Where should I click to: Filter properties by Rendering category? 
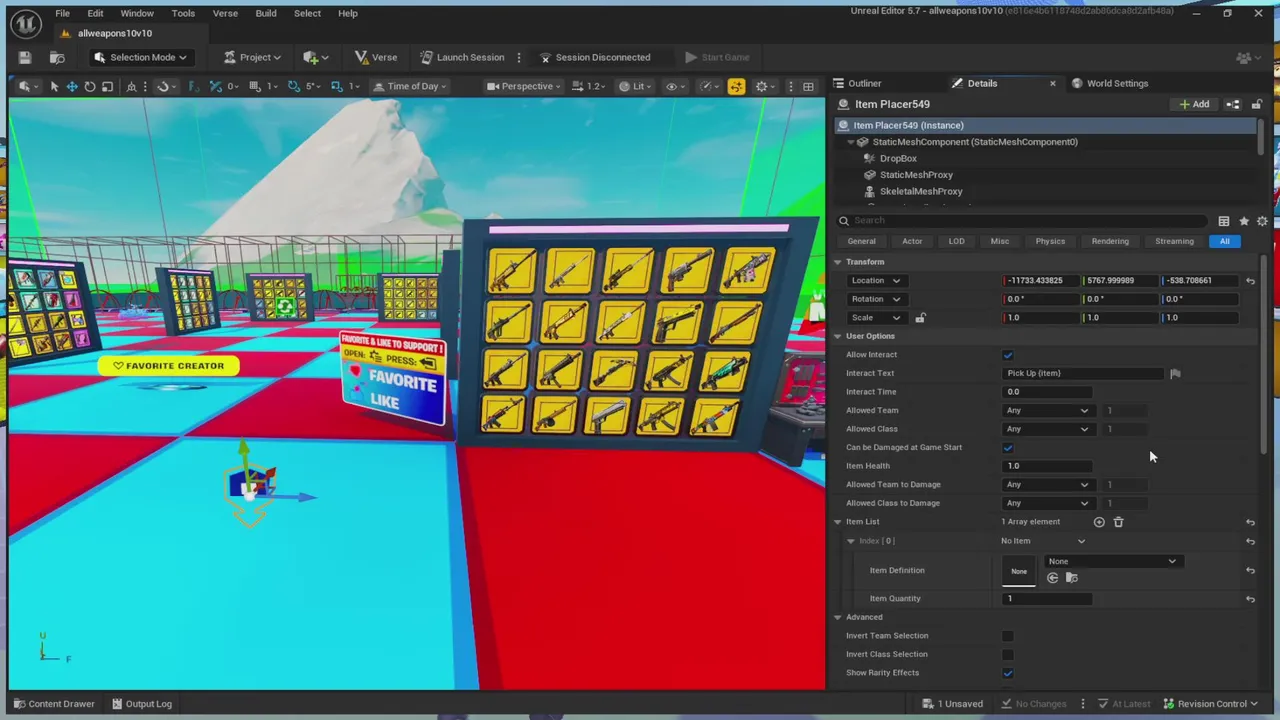[1110, 241]
